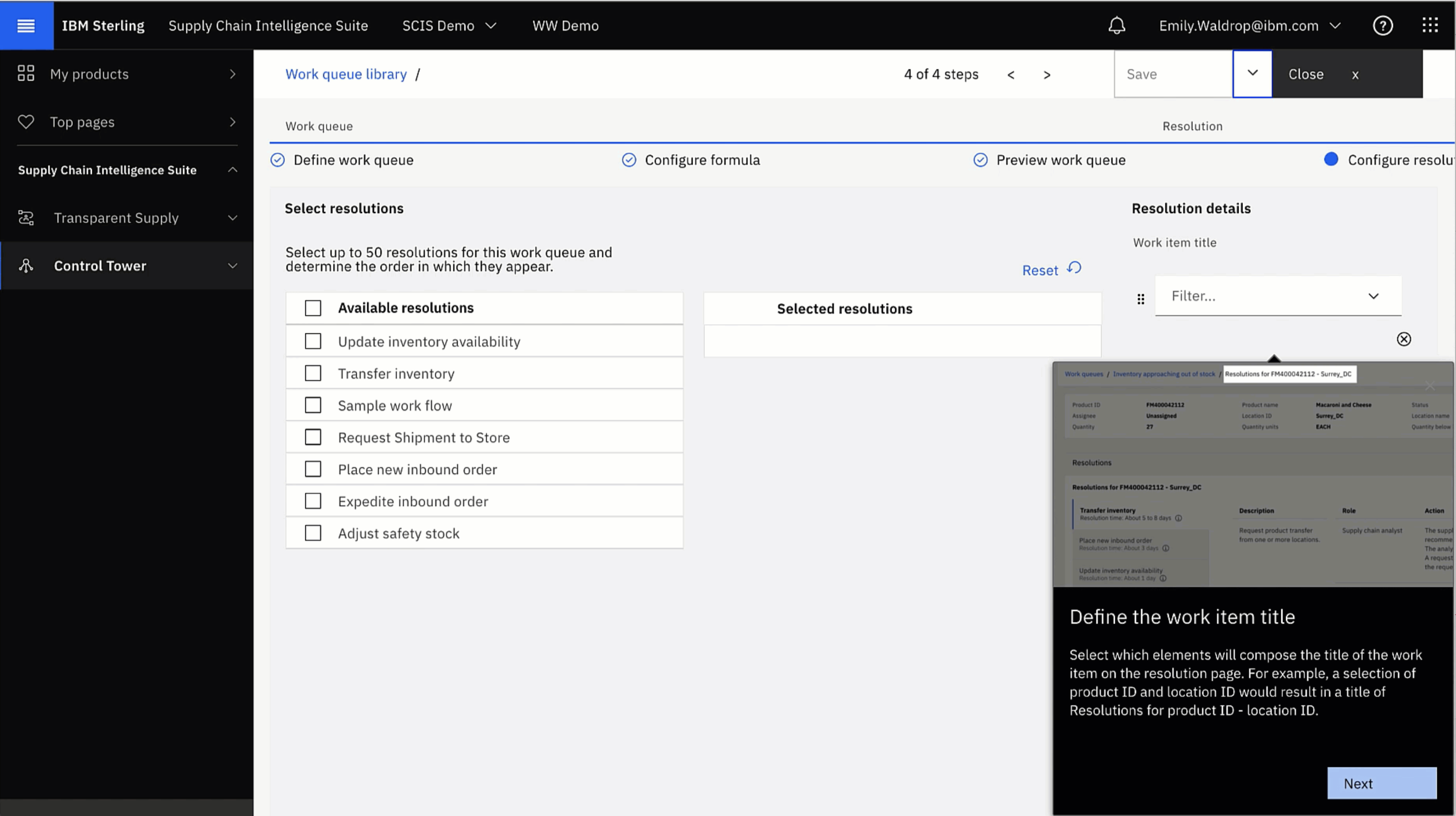Image resolution: width=1456 pixels, height=816 pixels.
Task: Open the Work queue library link
Action: [x=346, y=74]
